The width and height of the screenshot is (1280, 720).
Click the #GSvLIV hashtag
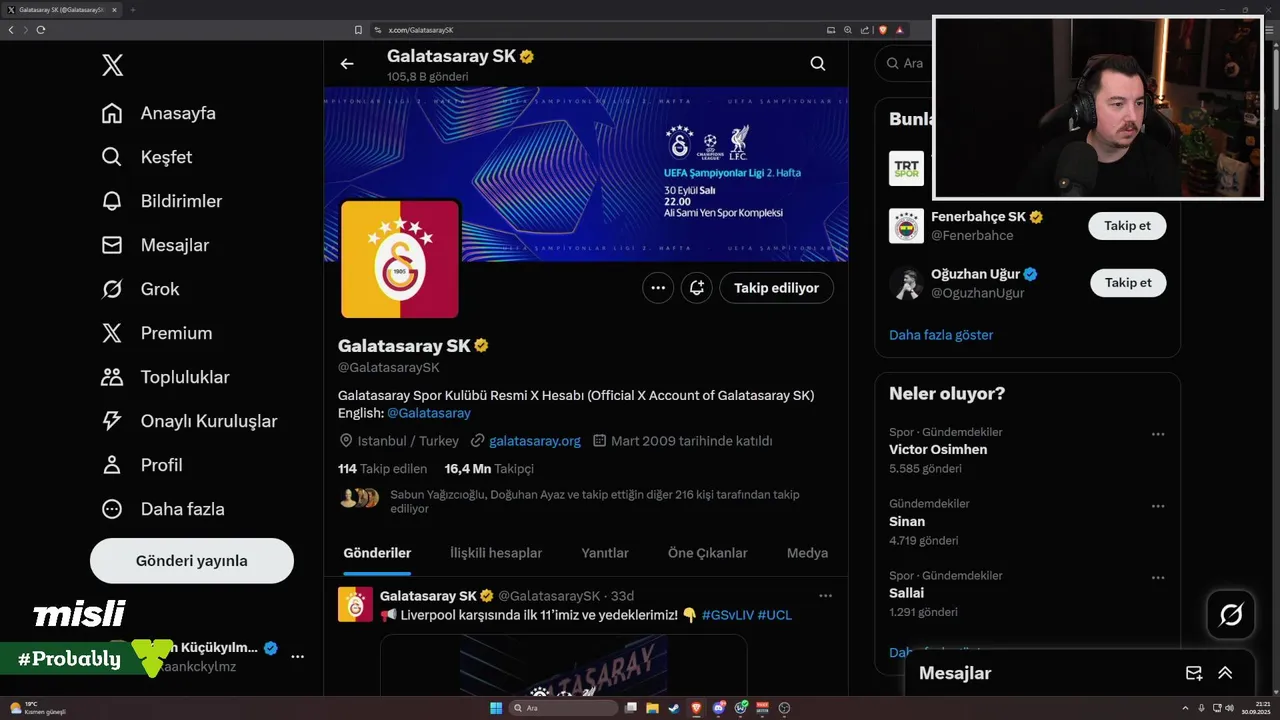coord(727,615)
